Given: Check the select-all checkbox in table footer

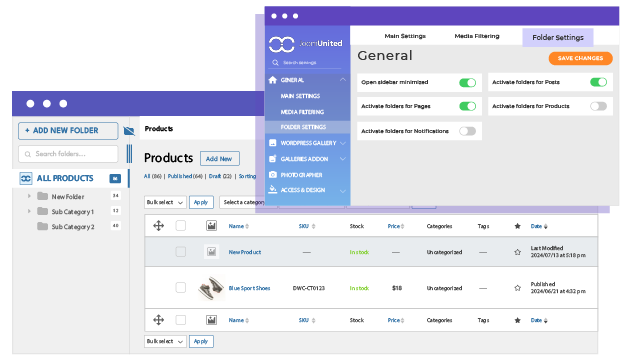Looking at the screenshot, I should click(x=181, y=320).
